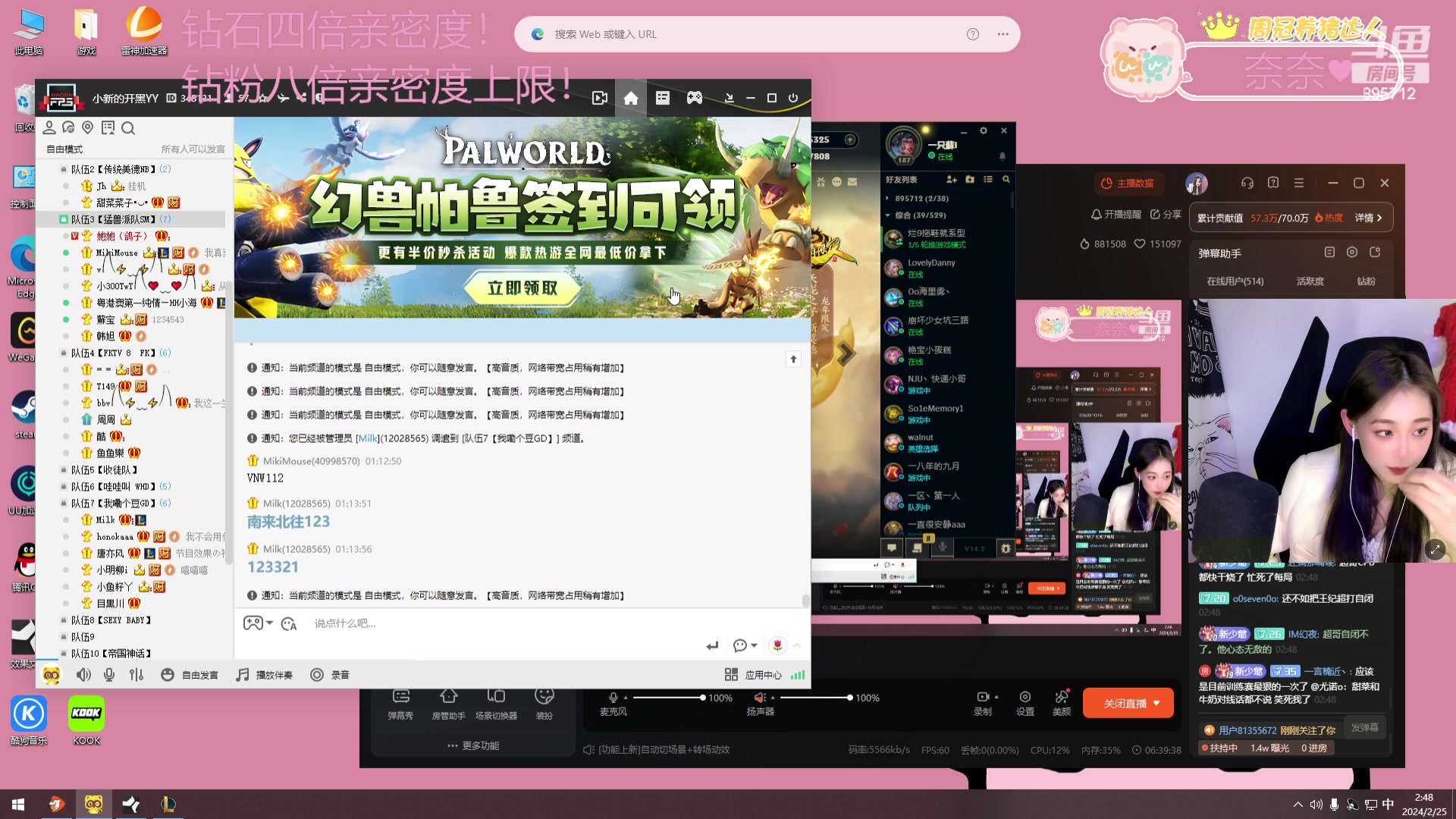Toggle the 播放伴奏 accompaniment playback
Image resolution: width=1456 pixels, height=819 pixels.
tap(263, 674)
